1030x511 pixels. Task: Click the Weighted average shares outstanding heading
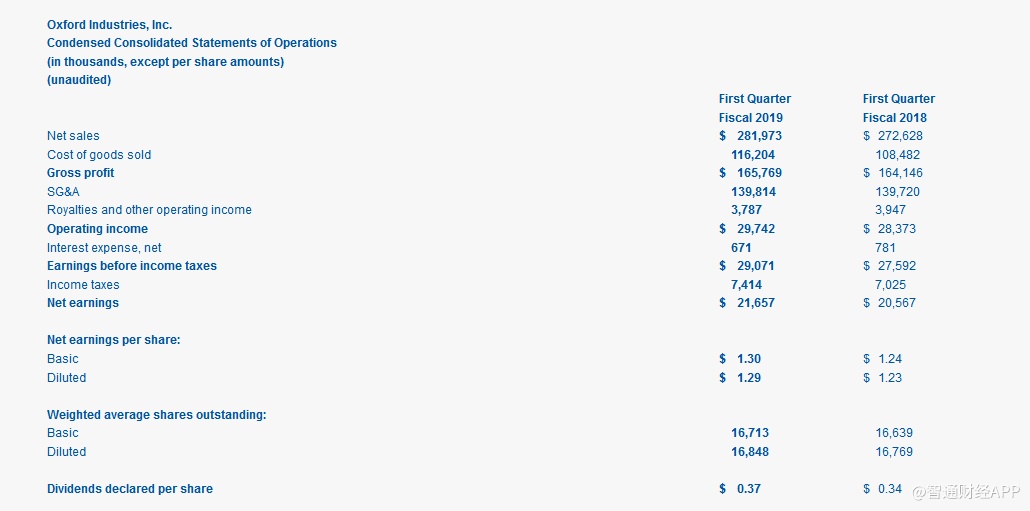pos(156,415)
